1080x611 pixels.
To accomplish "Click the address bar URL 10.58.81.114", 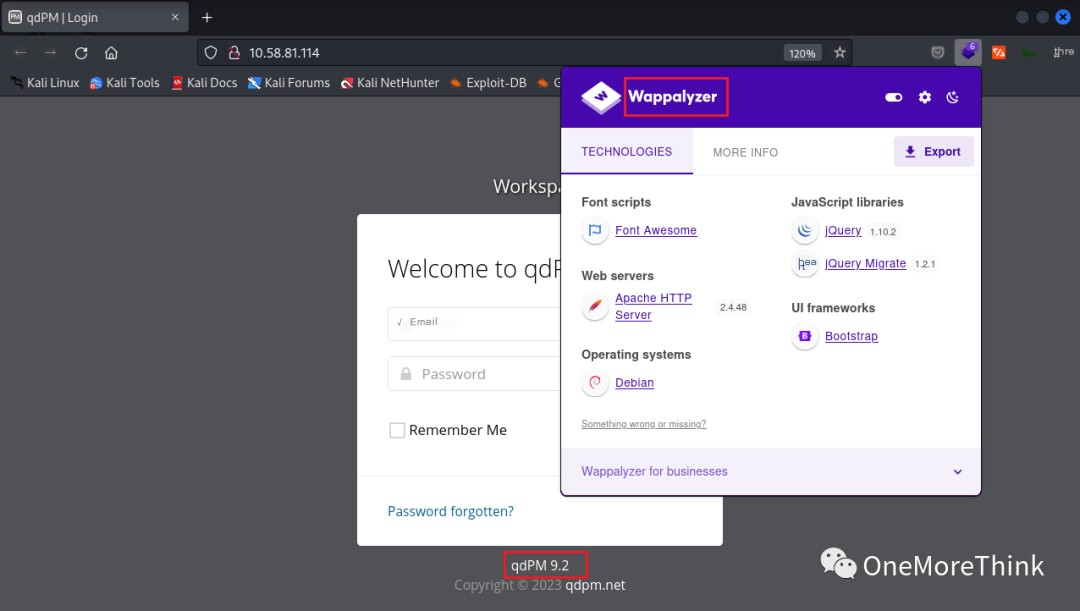I will click(284, 53).
